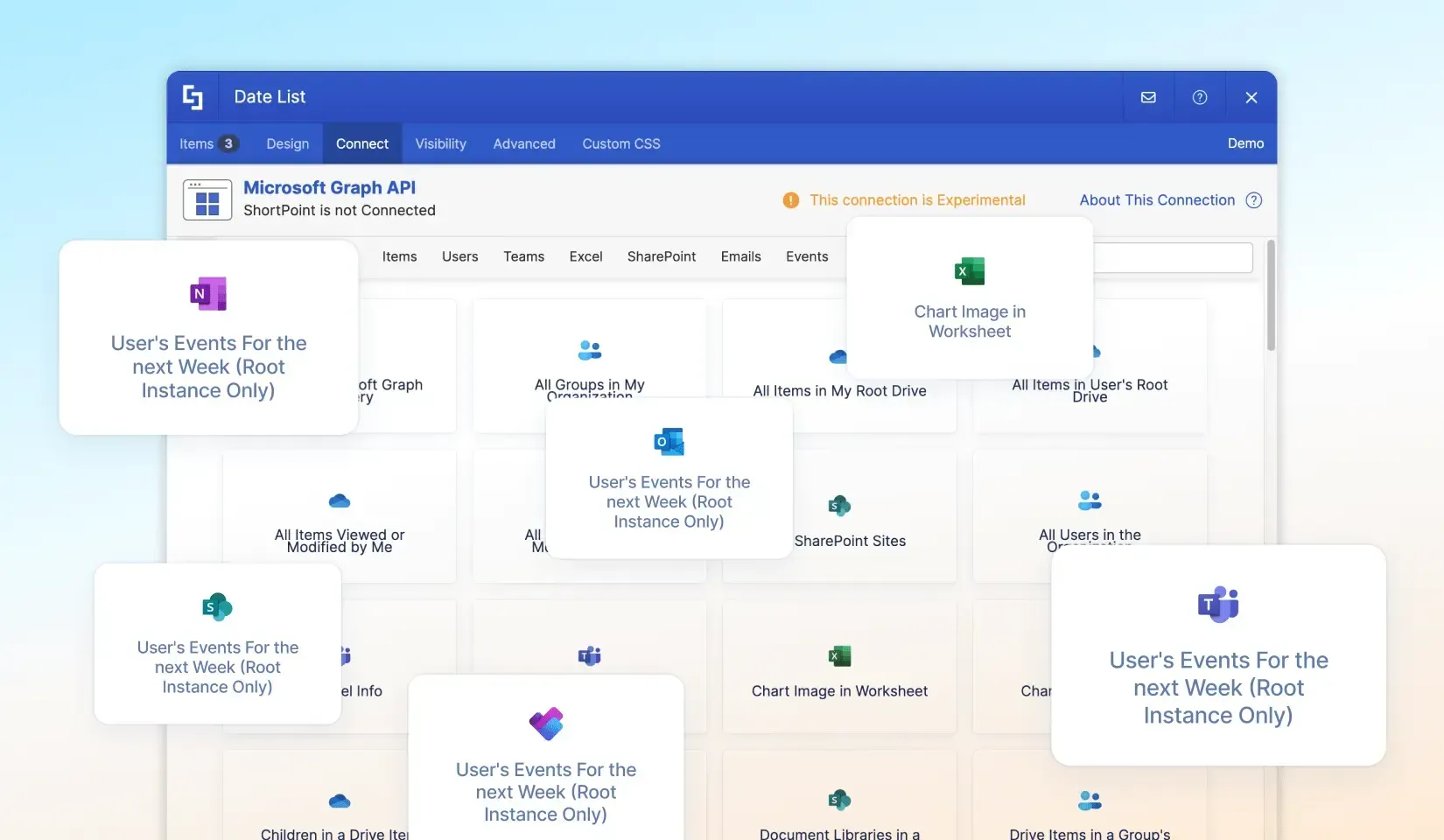Switch to the Items tab
The image size is (1444, 840).
[208, 143]
